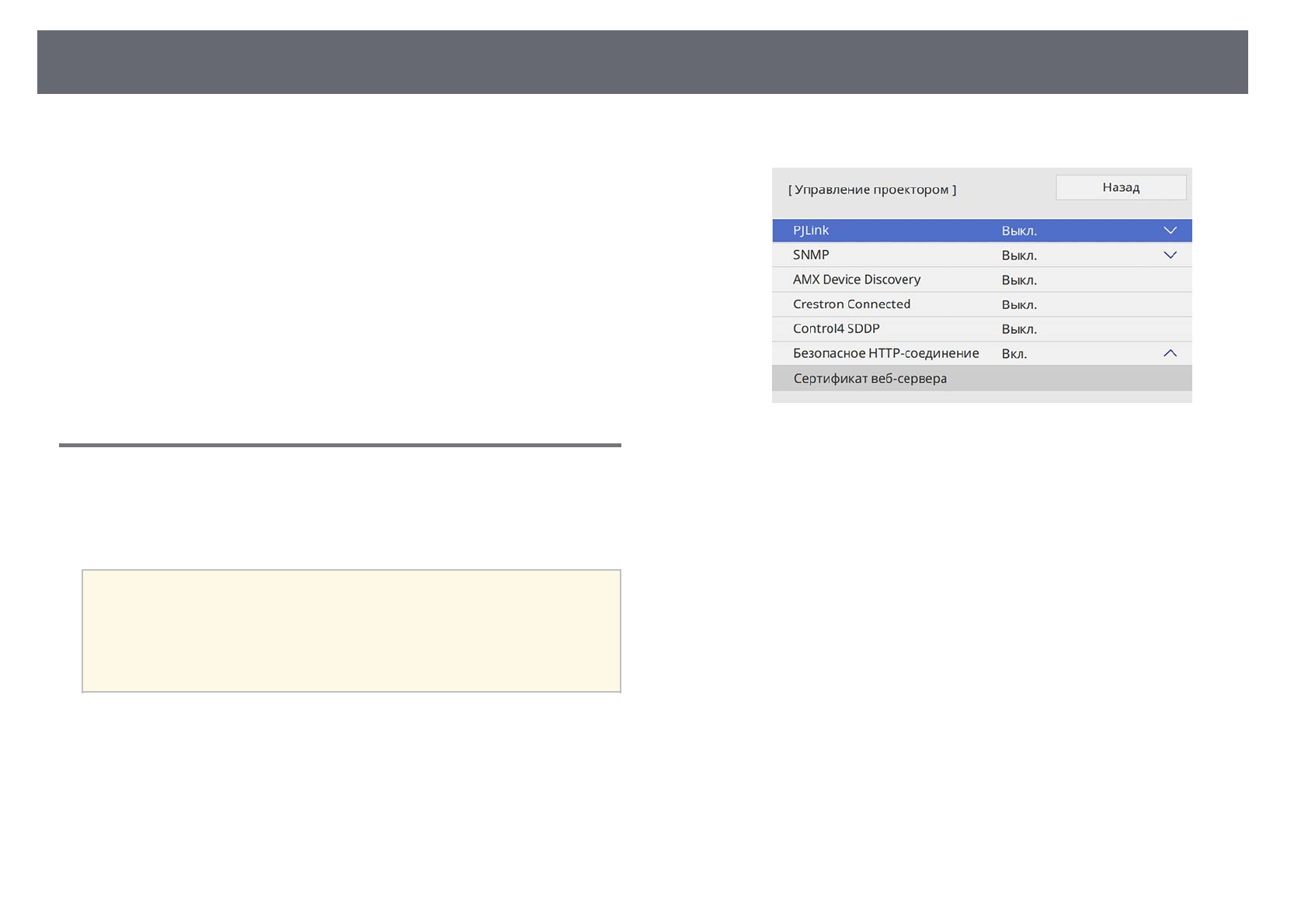Toggle the PJLink Выкл. value
Viewport: 1308px width, 924px height.
1019,231
